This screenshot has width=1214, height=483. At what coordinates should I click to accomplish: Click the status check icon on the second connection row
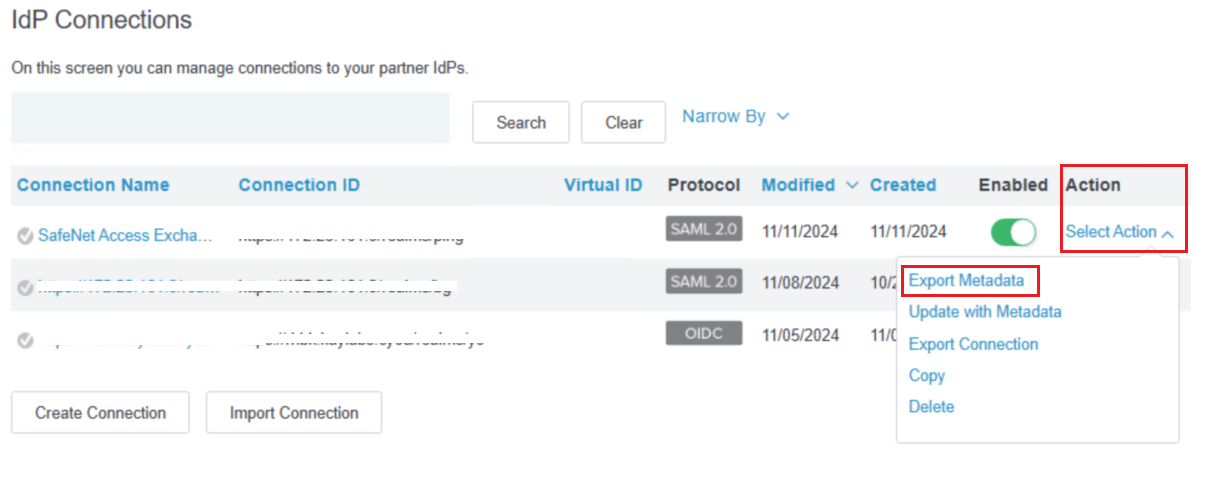[x=25, y=288]
